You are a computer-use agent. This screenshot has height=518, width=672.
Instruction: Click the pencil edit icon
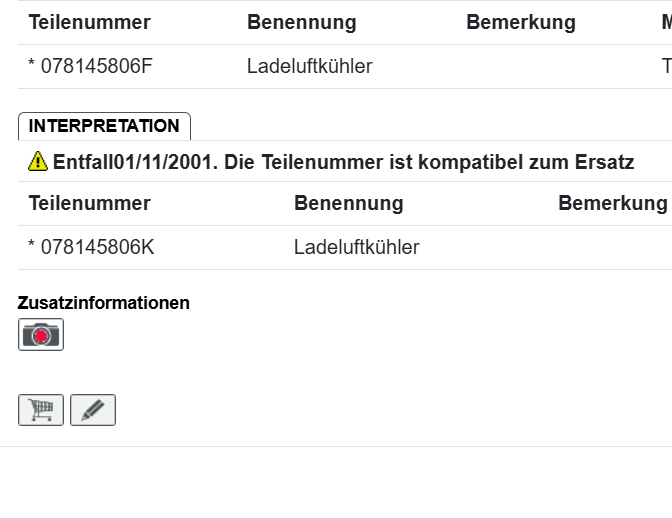tap(93, 410)
